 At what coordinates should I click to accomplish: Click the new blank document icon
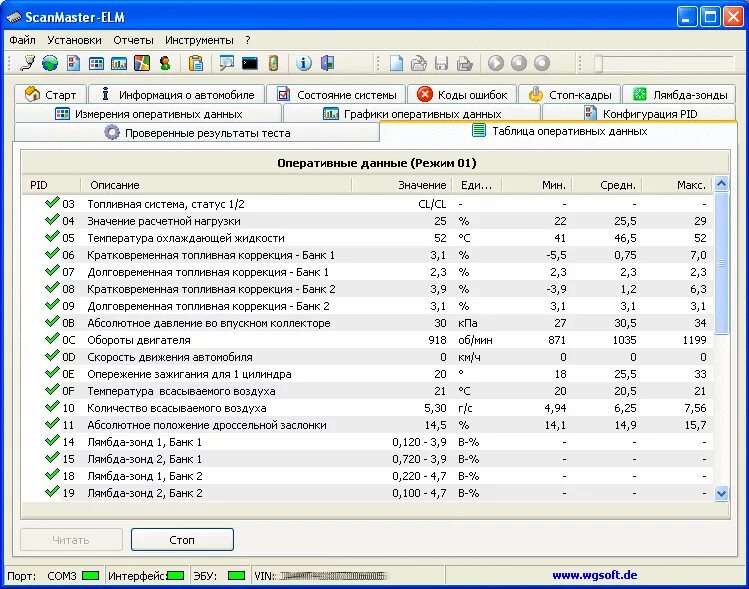(x=396, y=63)
